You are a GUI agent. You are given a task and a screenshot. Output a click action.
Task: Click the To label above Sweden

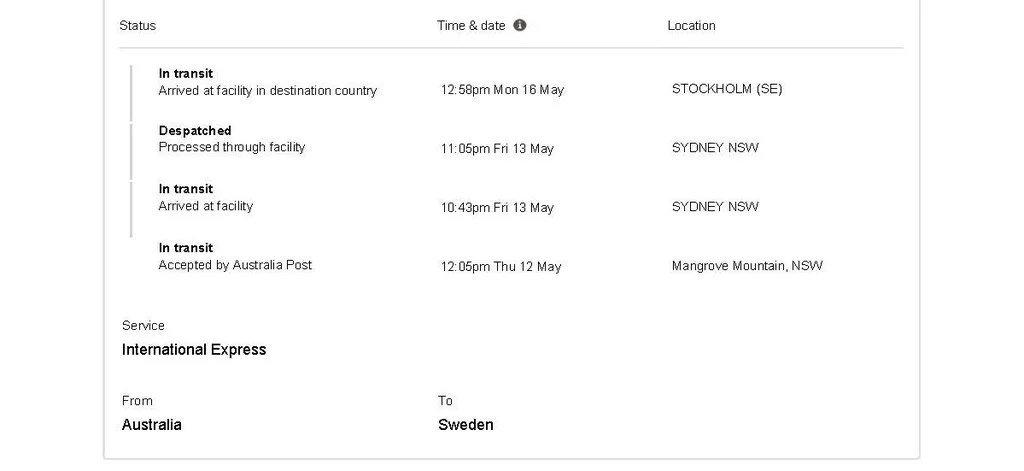click(445, 401)
